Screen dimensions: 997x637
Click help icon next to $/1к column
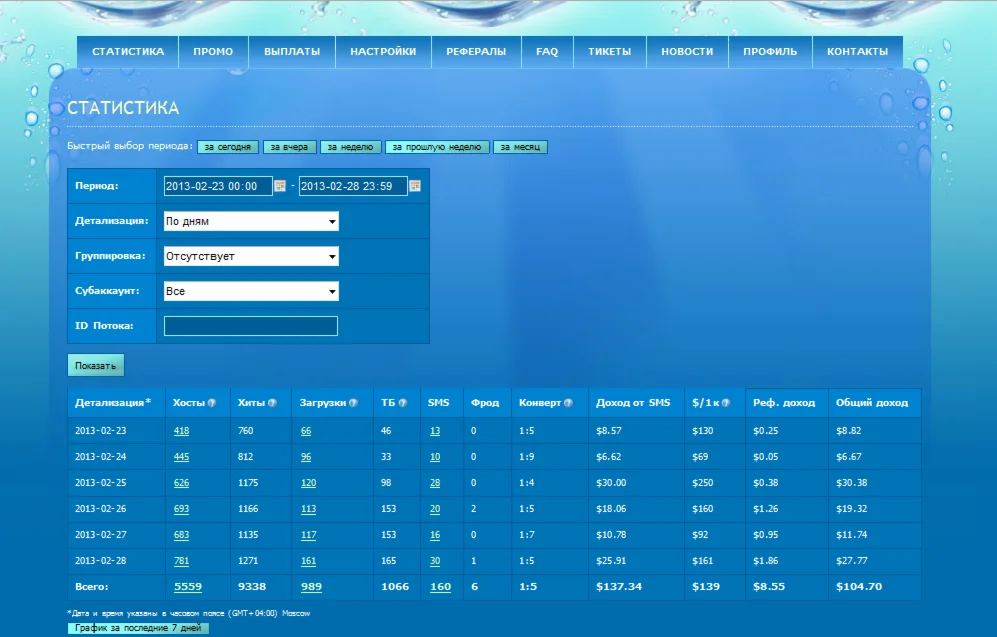pos(726,403)
